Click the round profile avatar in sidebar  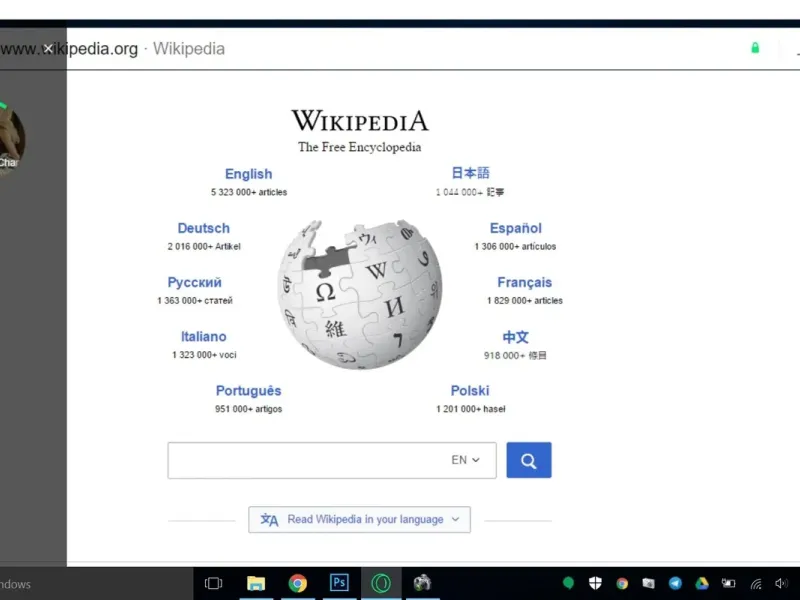11,139
